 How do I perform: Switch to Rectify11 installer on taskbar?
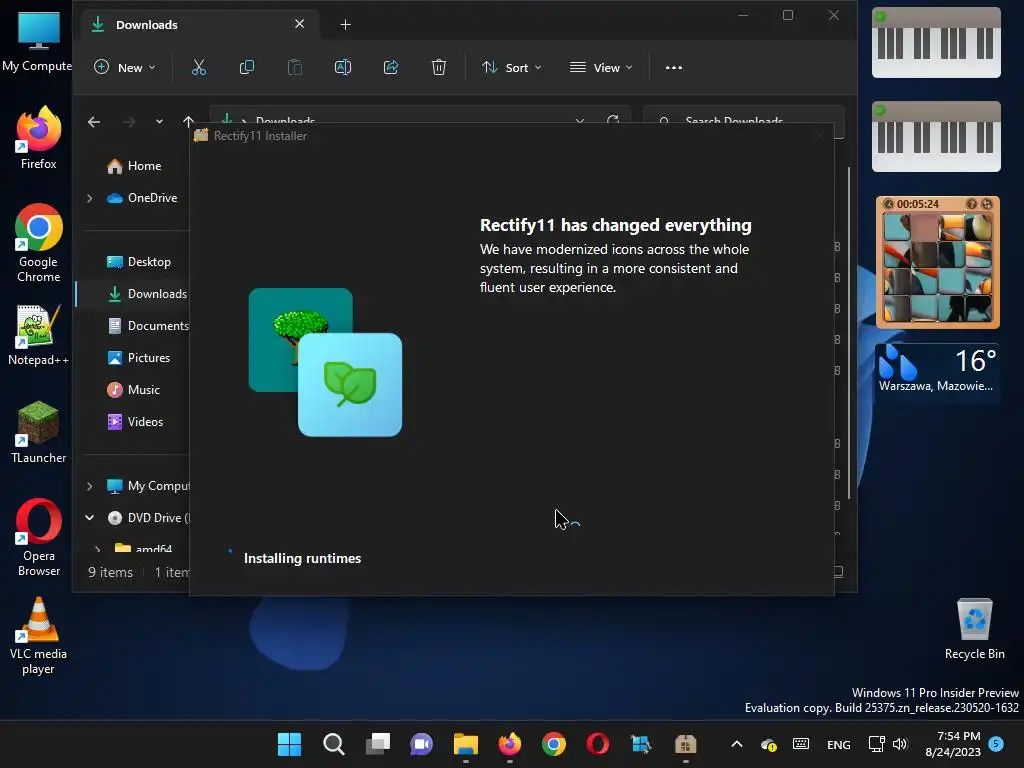click(686, 744)
